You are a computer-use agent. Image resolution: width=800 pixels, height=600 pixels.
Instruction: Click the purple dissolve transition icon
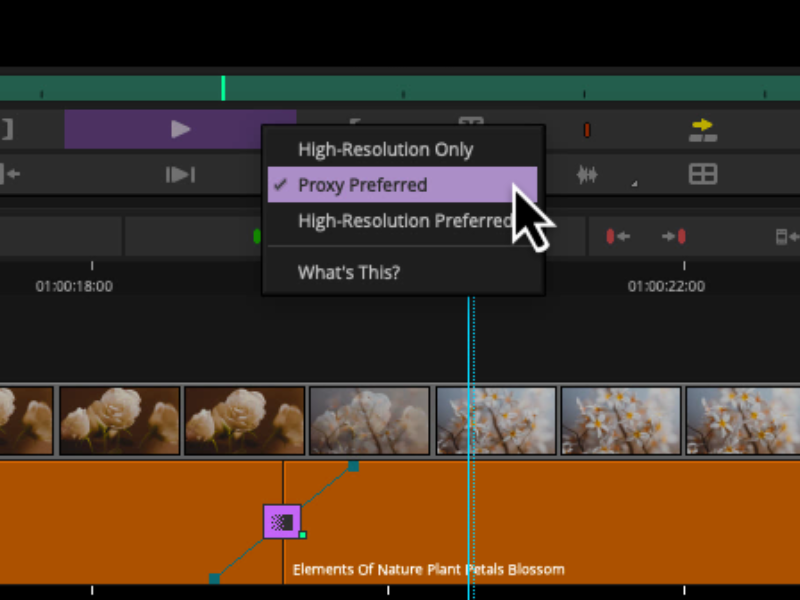click(x=282, y=521)
